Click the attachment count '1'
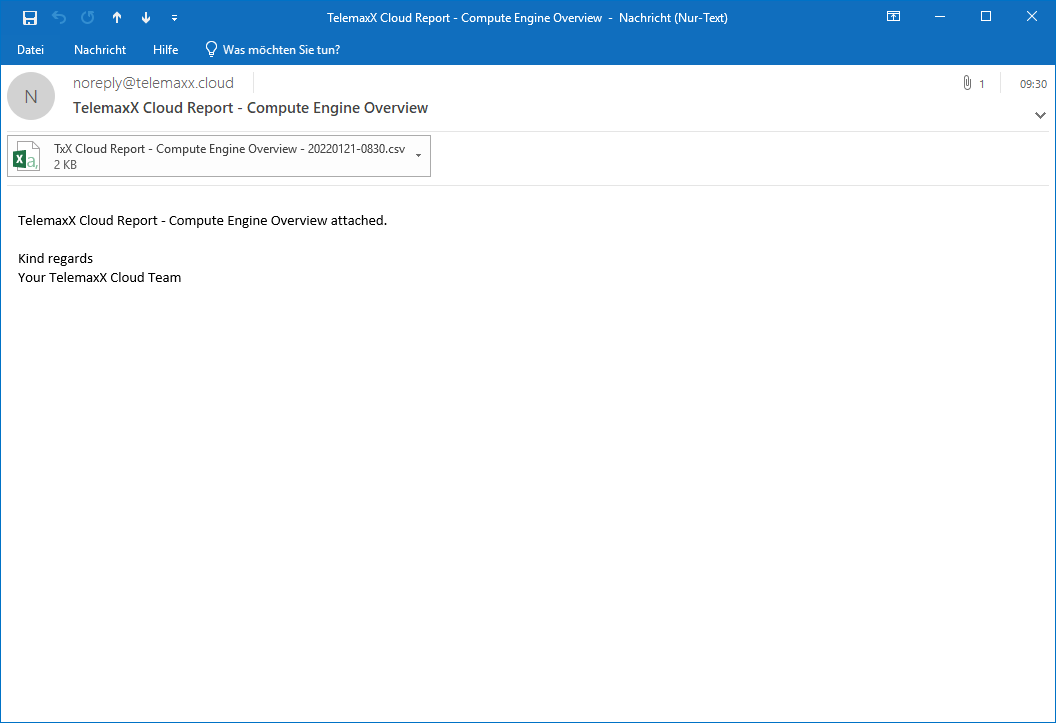Image resolution: width=1056 pixels, height=723 pixels. [982, 84]
